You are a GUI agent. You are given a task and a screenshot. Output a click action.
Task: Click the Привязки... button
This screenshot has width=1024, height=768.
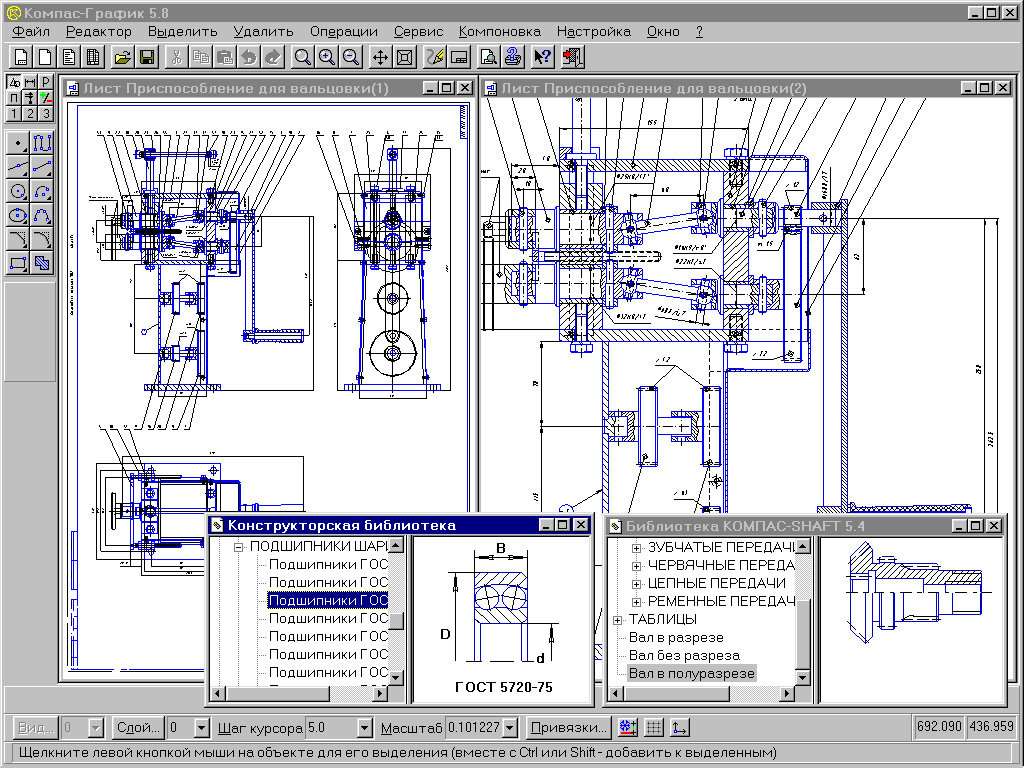click(568, 727)
